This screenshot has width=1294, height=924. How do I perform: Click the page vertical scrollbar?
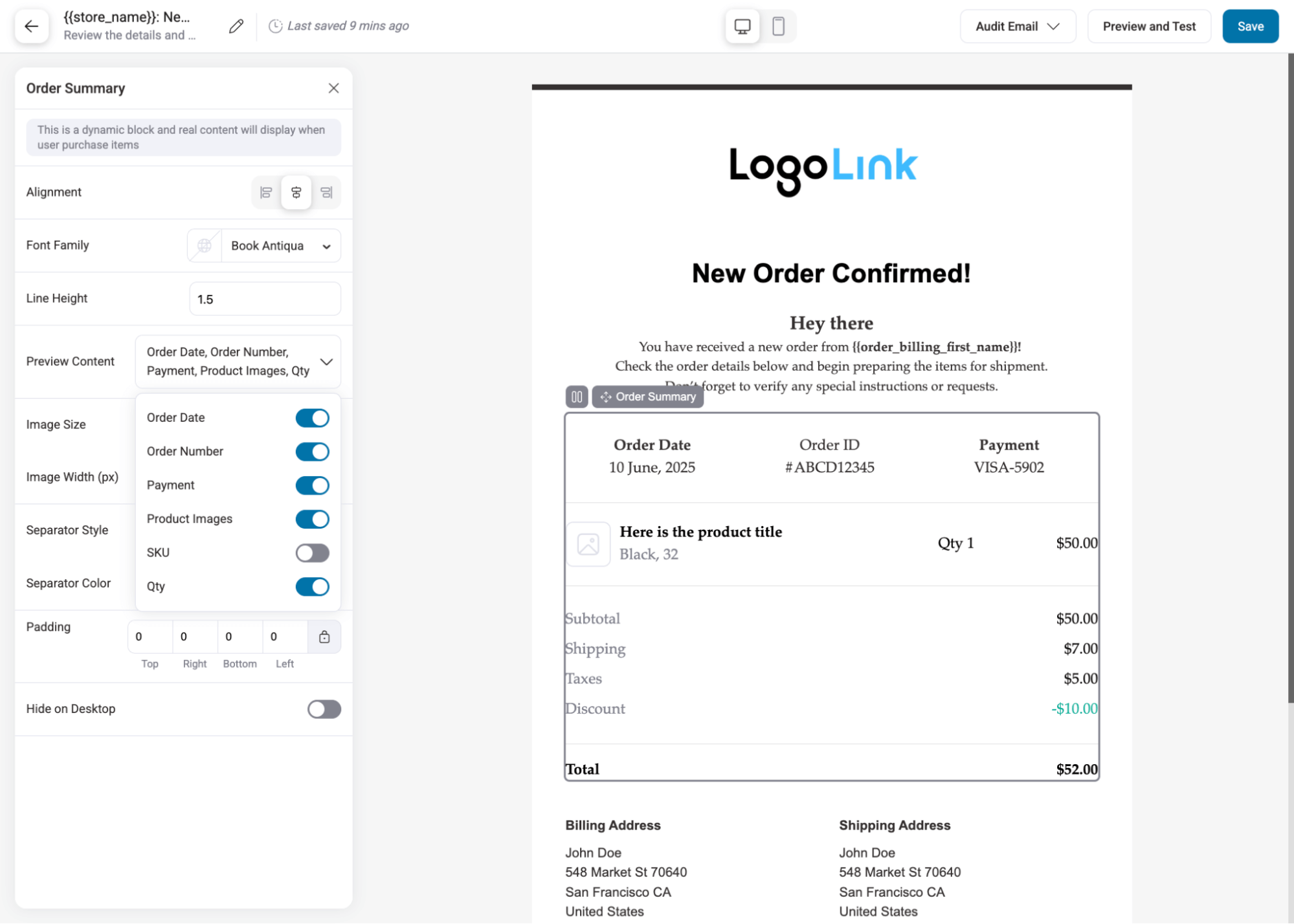(1289, 378)
